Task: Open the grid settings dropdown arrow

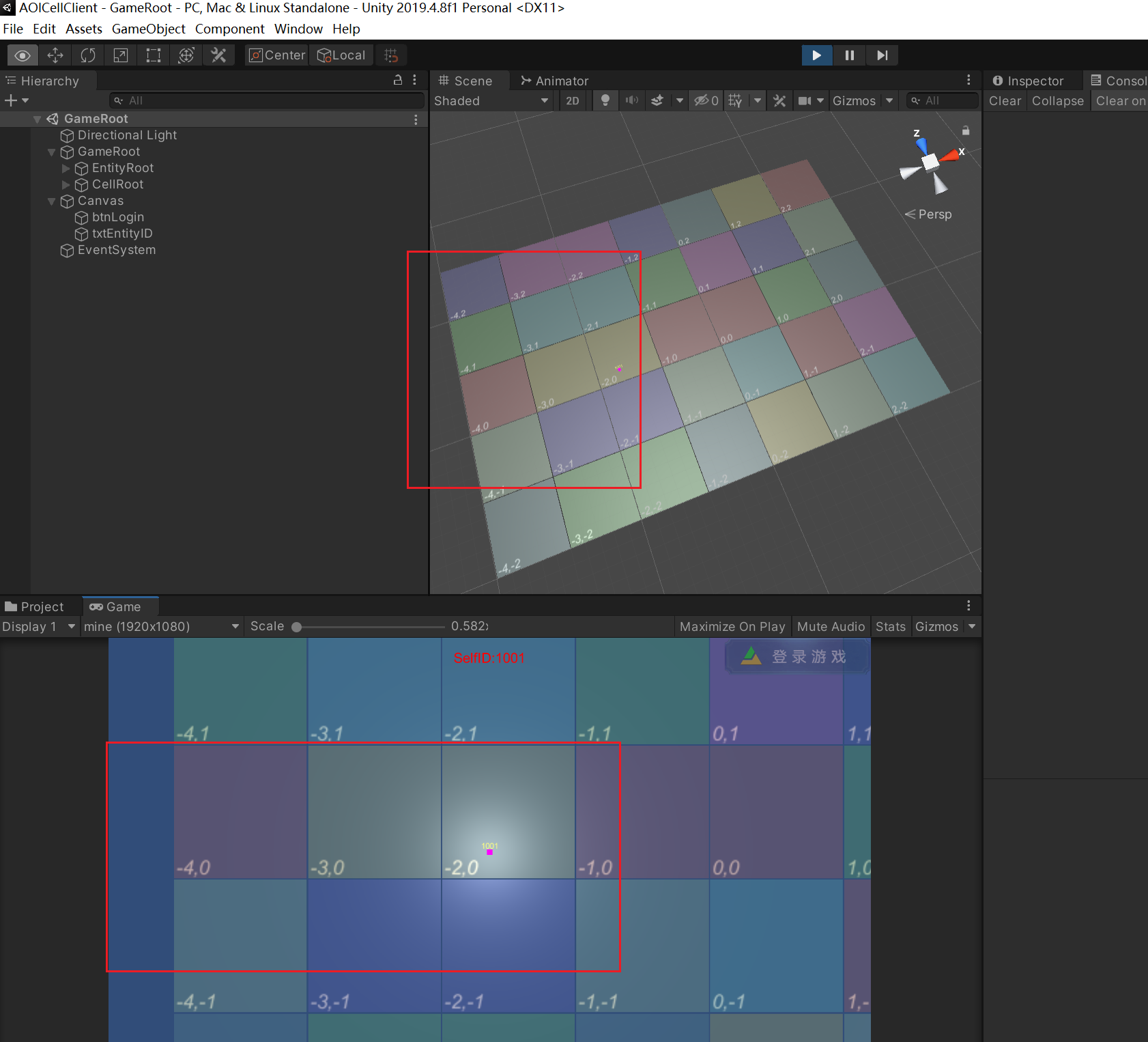Action: 758,101
